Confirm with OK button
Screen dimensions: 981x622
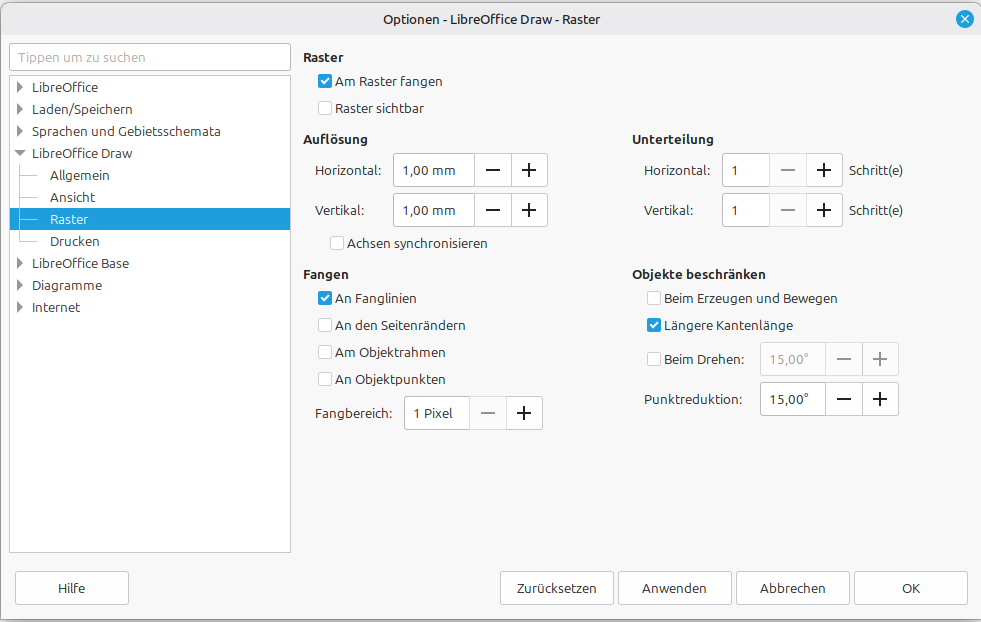911,588
